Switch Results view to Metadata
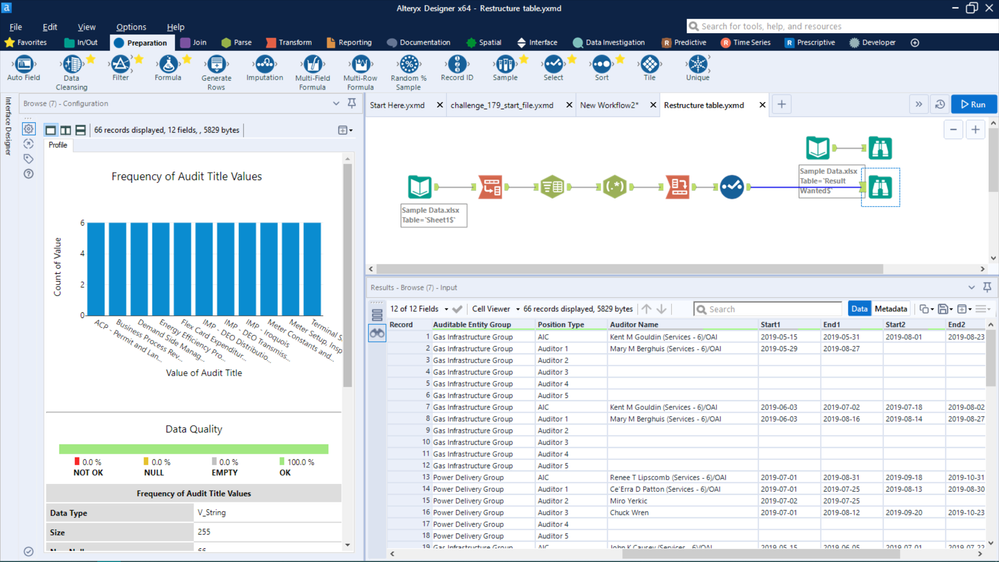Screen dimensions: 999x562 [x=891, y=309]
